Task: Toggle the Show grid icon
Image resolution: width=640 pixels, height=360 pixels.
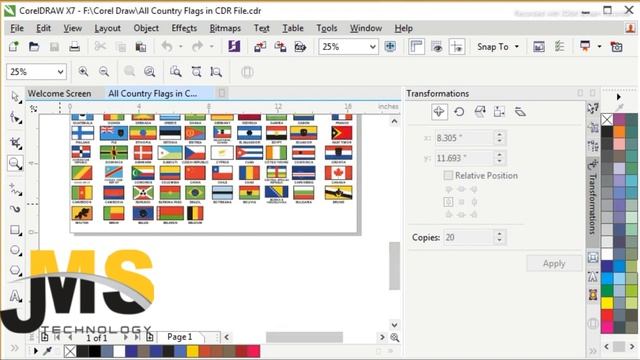Action: pos(437,47)
